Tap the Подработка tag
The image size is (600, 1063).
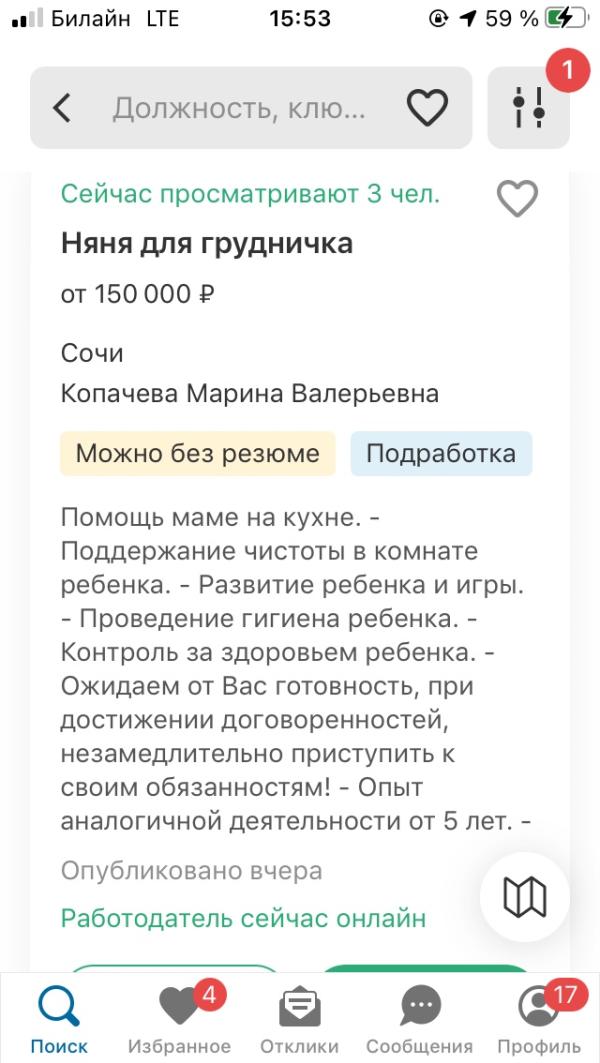(x=441, y=453)
